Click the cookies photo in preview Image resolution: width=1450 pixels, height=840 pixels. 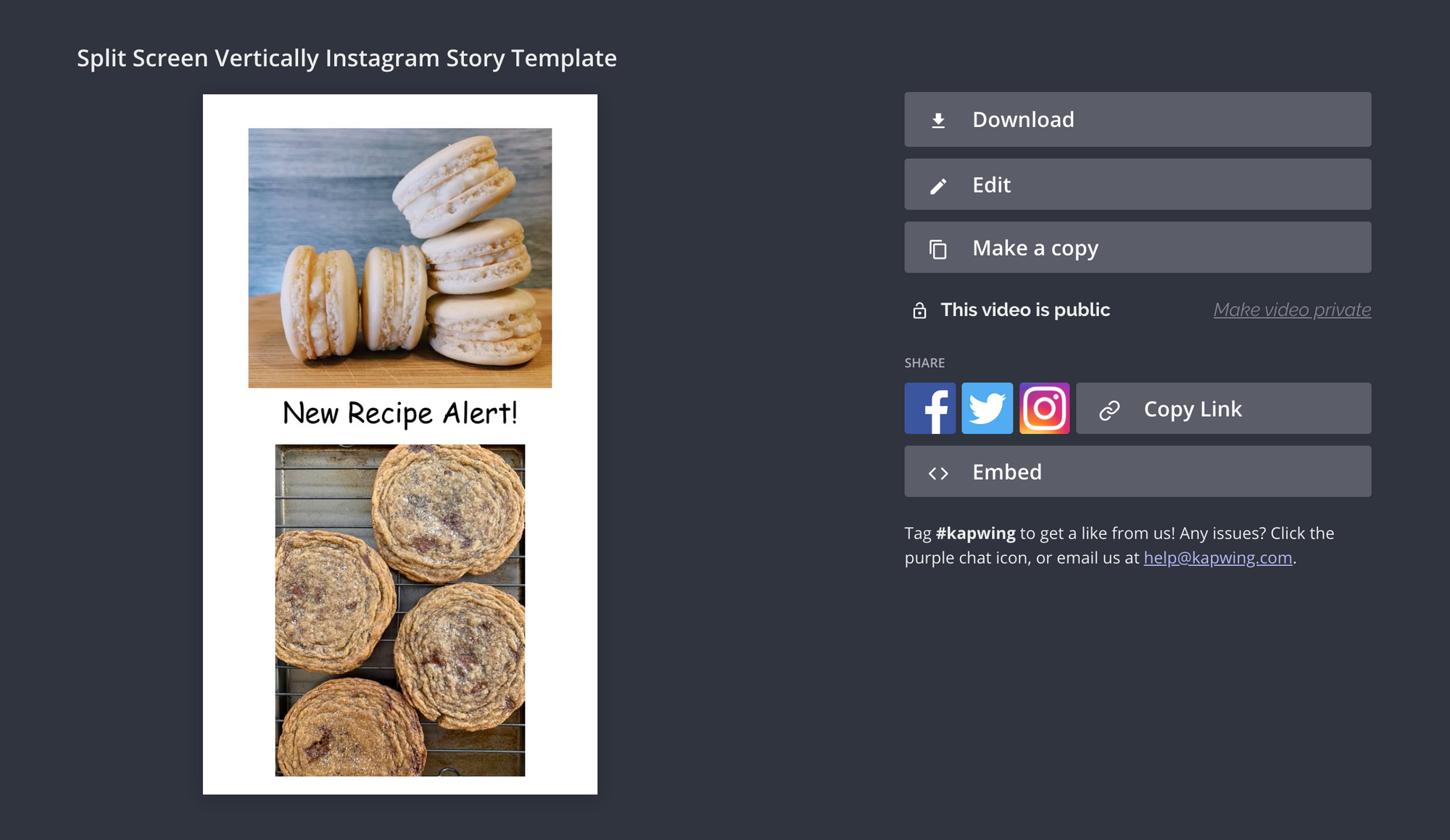coord(400,610)
